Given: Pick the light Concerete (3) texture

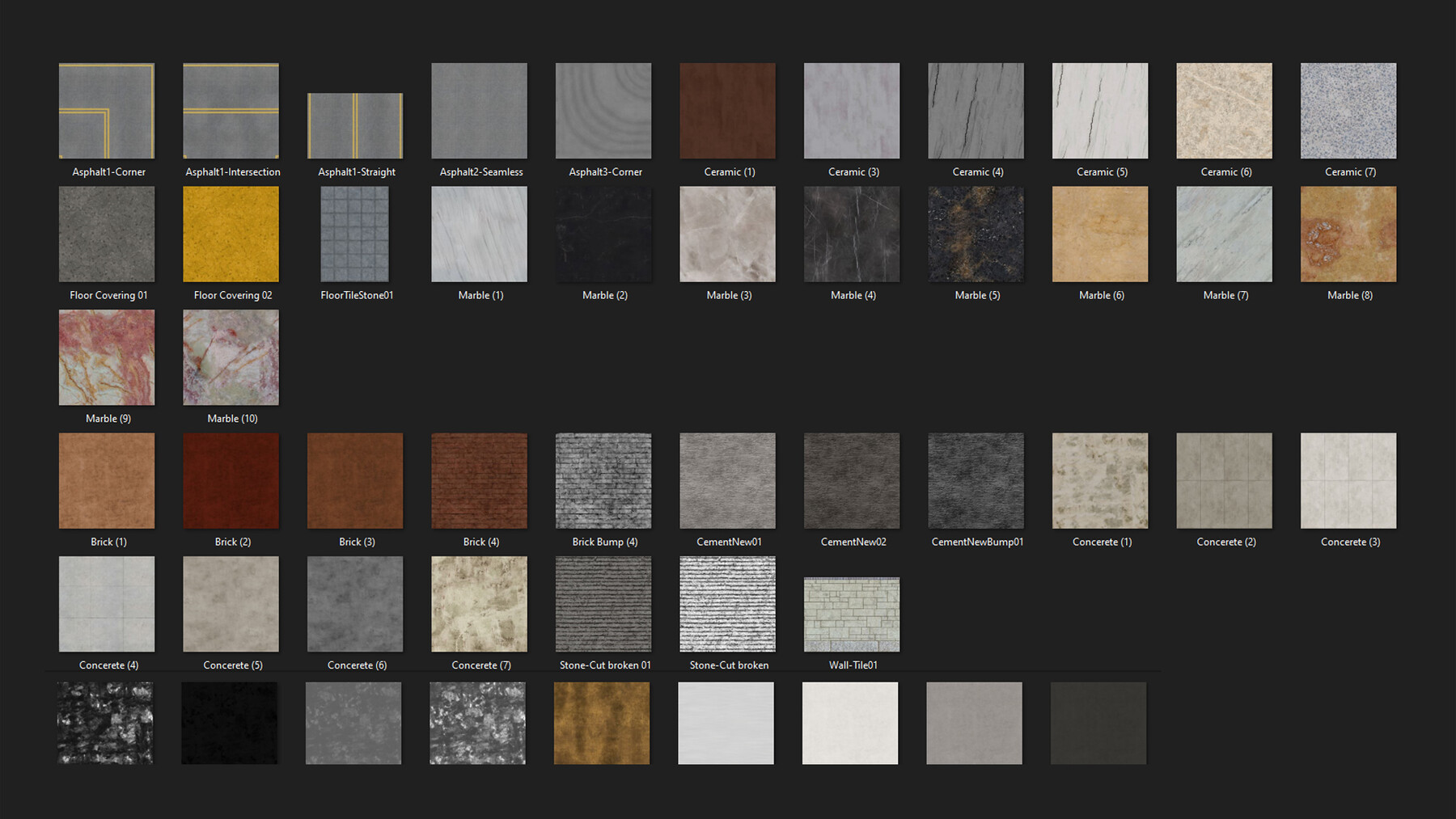Looking at the screenshot, I should tap(1348, 481).
